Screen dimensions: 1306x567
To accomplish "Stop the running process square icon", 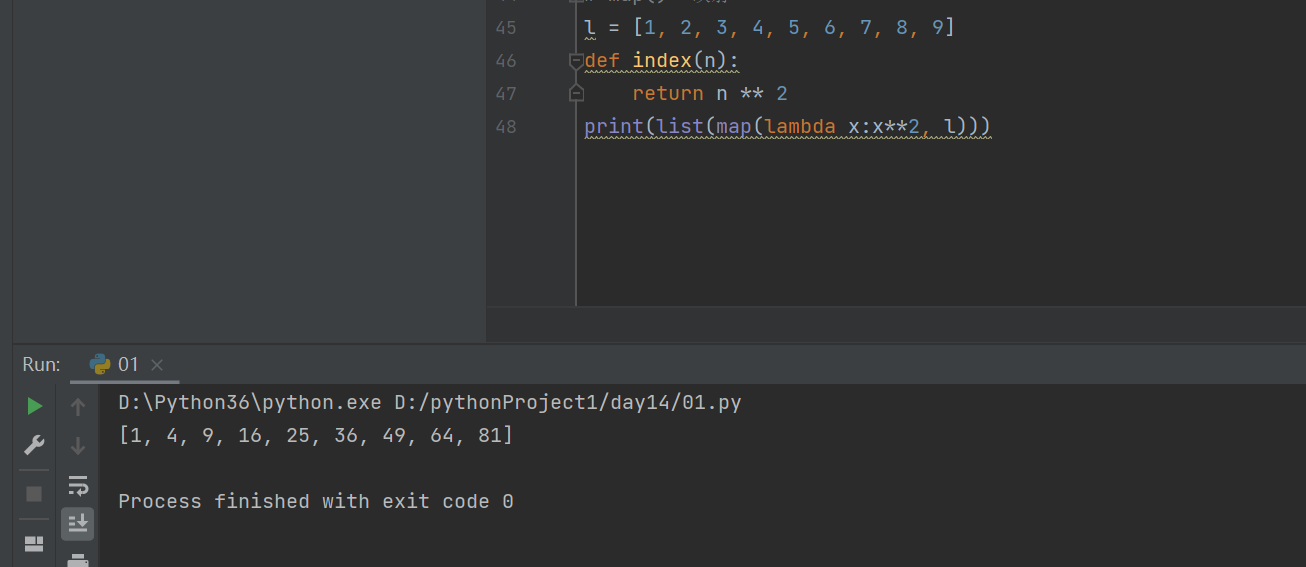I will [34, 494].
